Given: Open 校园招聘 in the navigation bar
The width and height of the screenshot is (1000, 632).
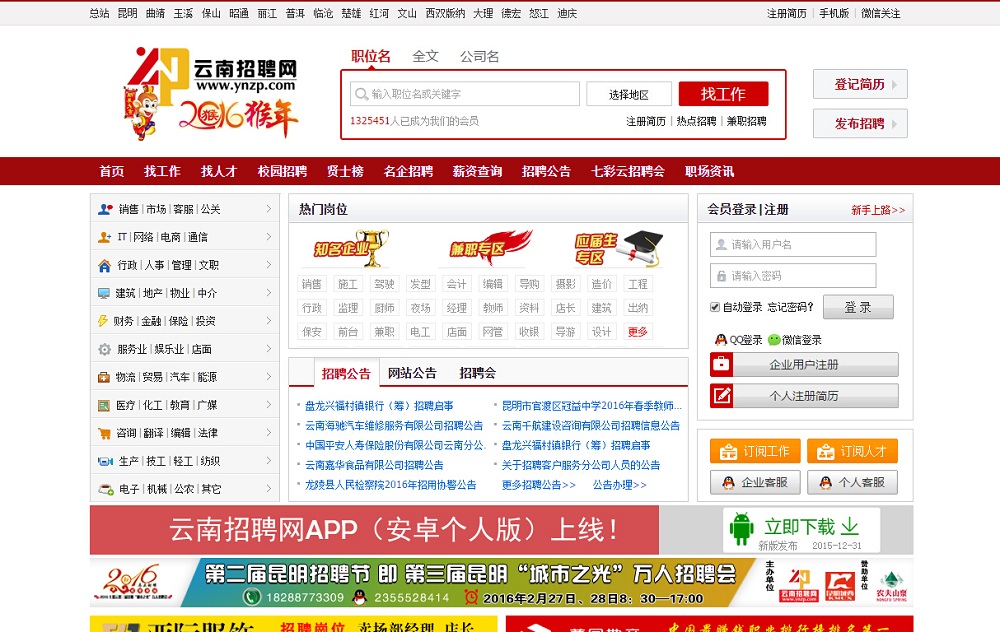Looking at the screenshot, I should [x=282, y=171].
